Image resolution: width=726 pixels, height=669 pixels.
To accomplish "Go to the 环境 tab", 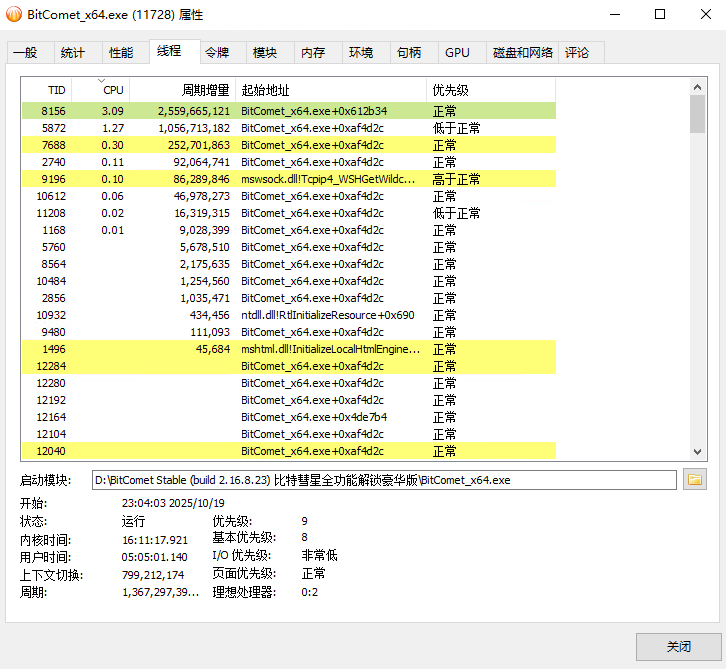I will pyautogui.click(x=361, y=53).
